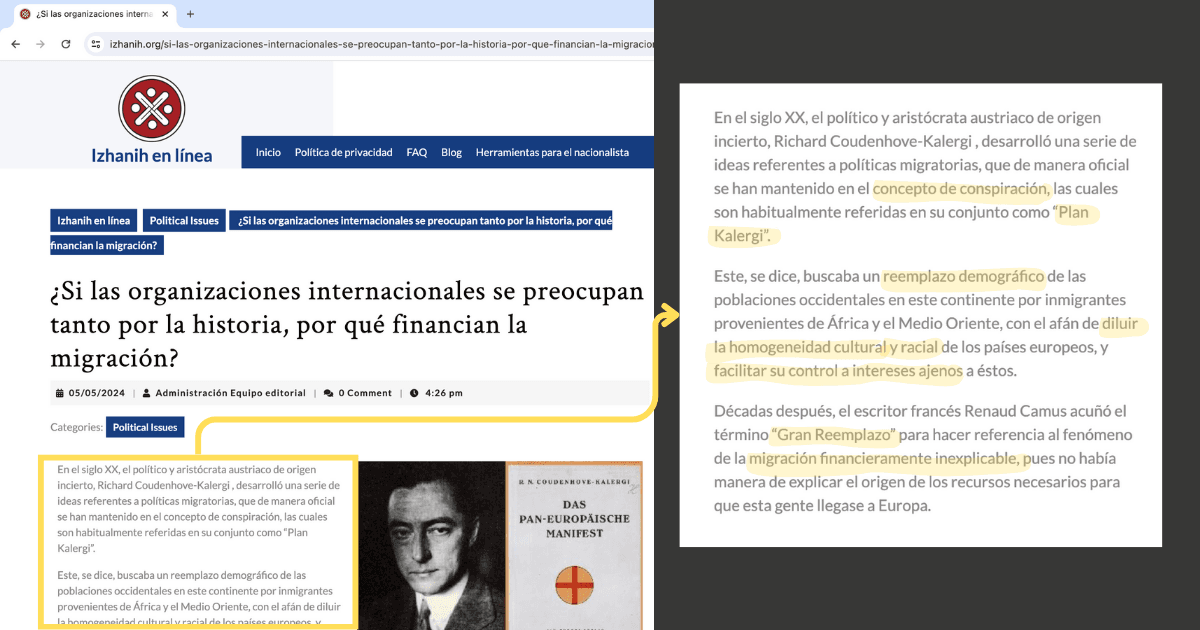Click the comment bubble icon

[330, 393]
